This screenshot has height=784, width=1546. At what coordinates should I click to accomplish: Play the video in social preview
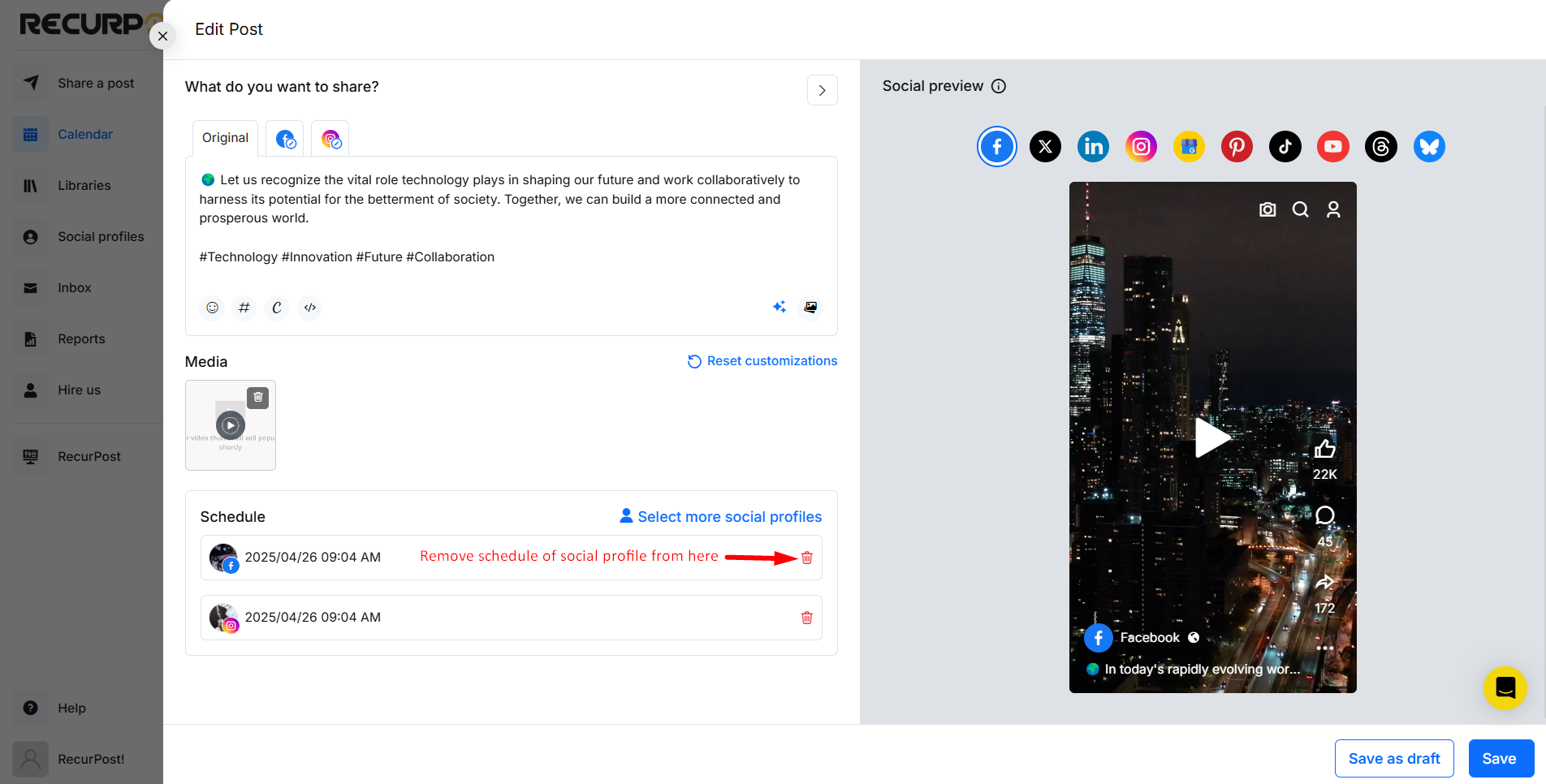click(1212, 437)
